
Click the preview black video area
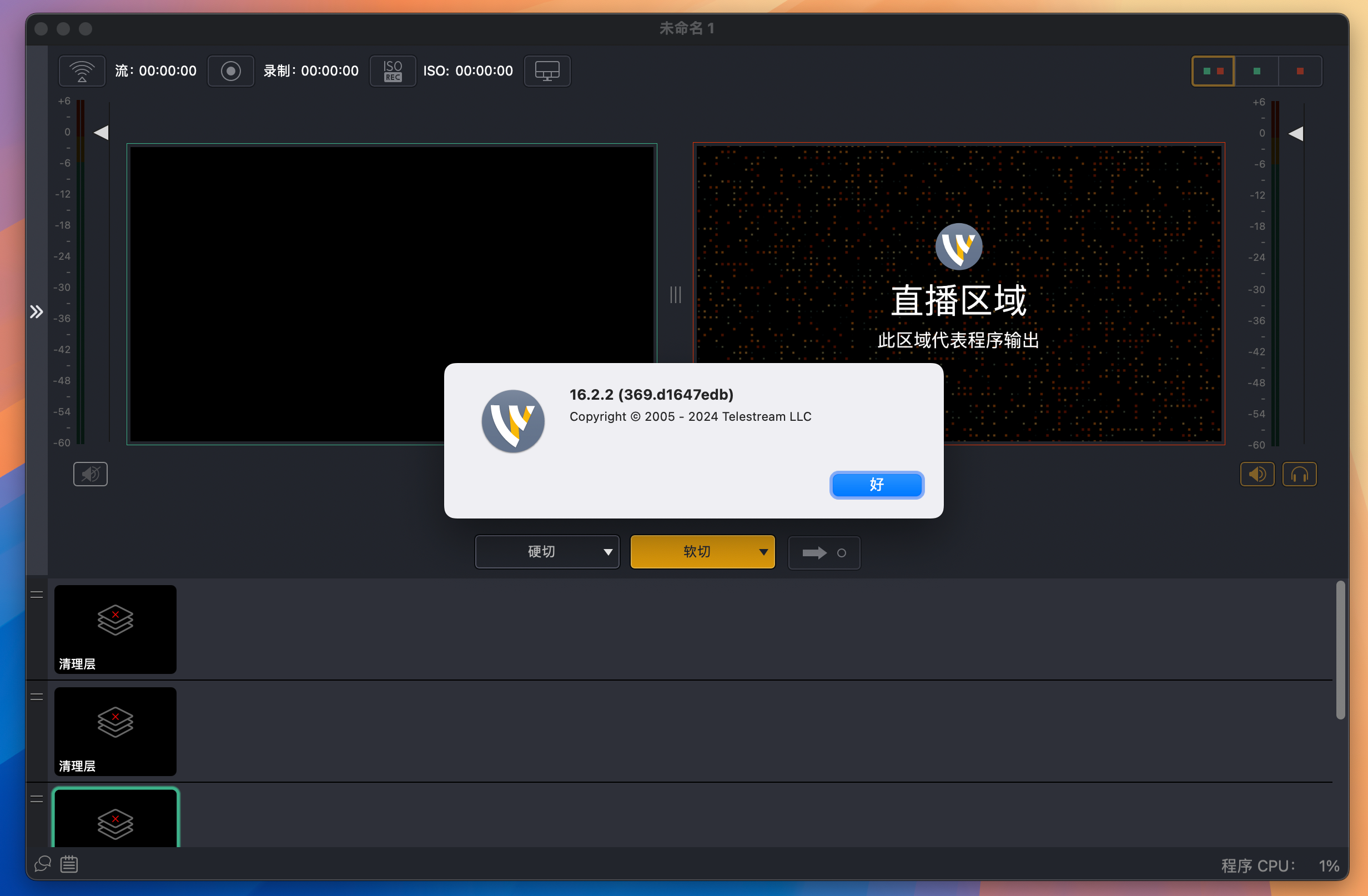click(x=392, y=294)
